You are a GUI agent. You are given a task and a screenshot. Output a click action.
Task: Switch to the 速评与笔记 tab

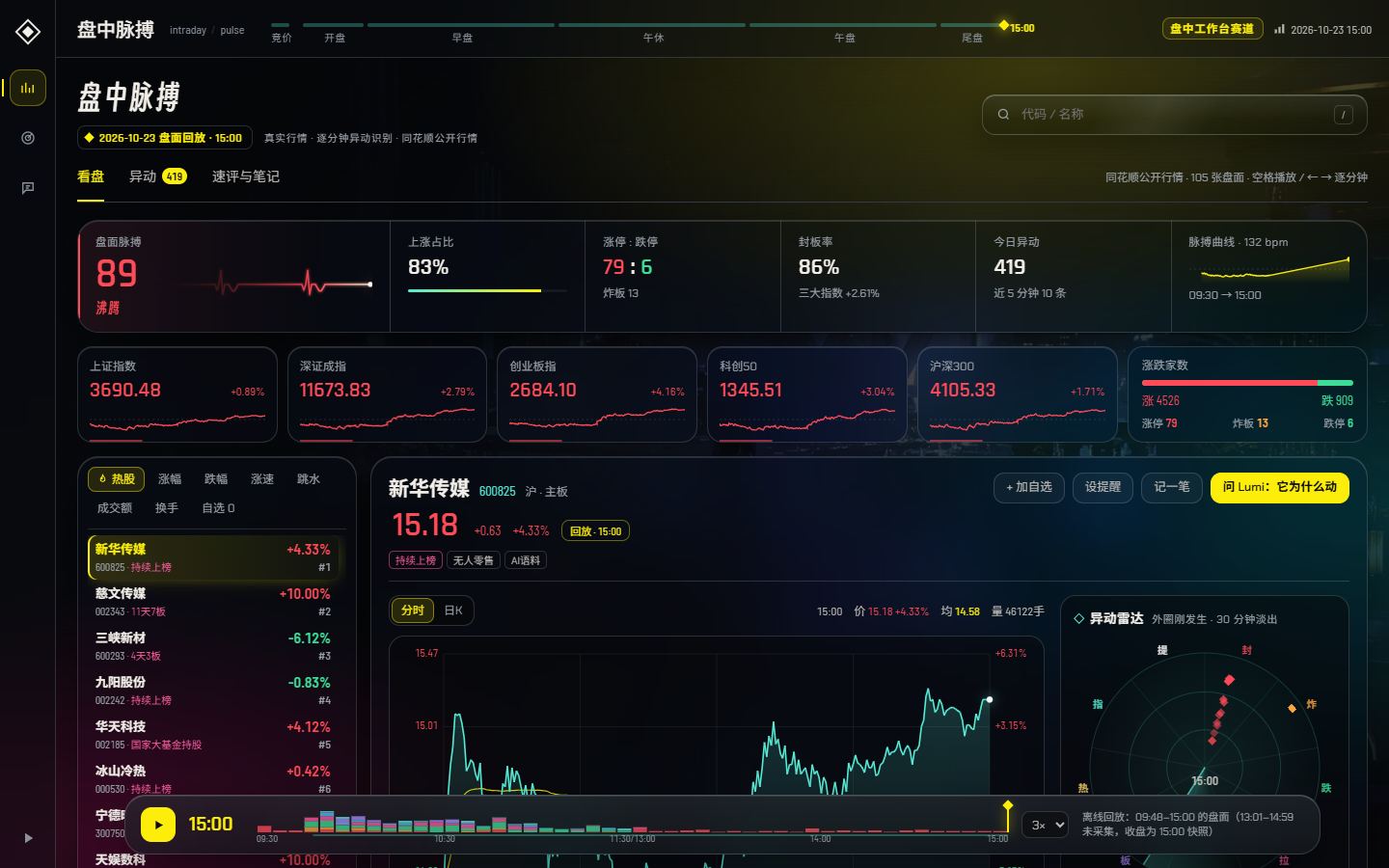point(246,176)
